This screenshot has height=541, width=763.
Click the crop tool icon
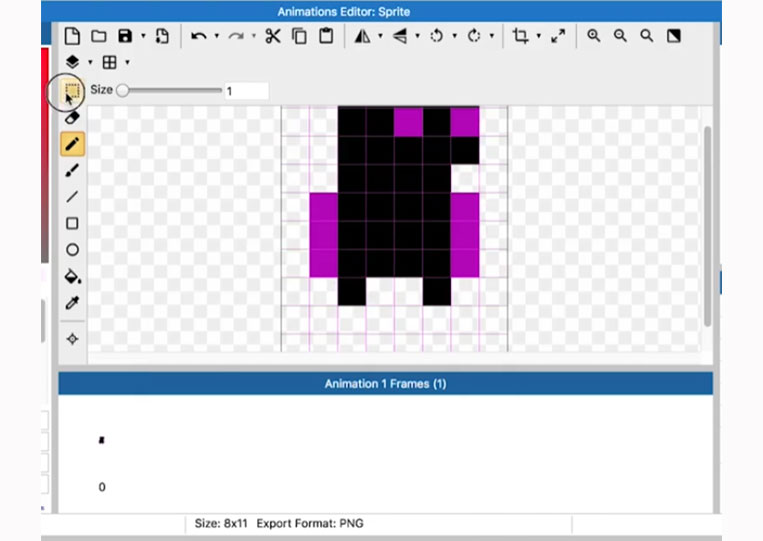(x=520, y=36)
